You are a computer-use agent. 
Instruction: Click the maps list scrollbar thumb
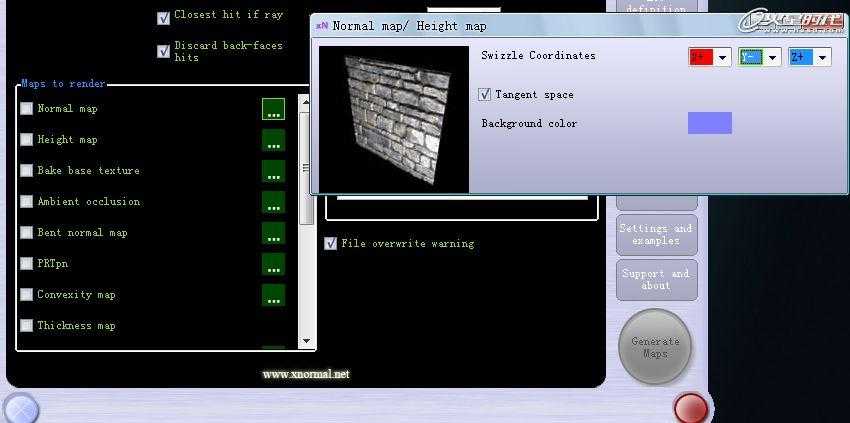click(x=306, y=168)
